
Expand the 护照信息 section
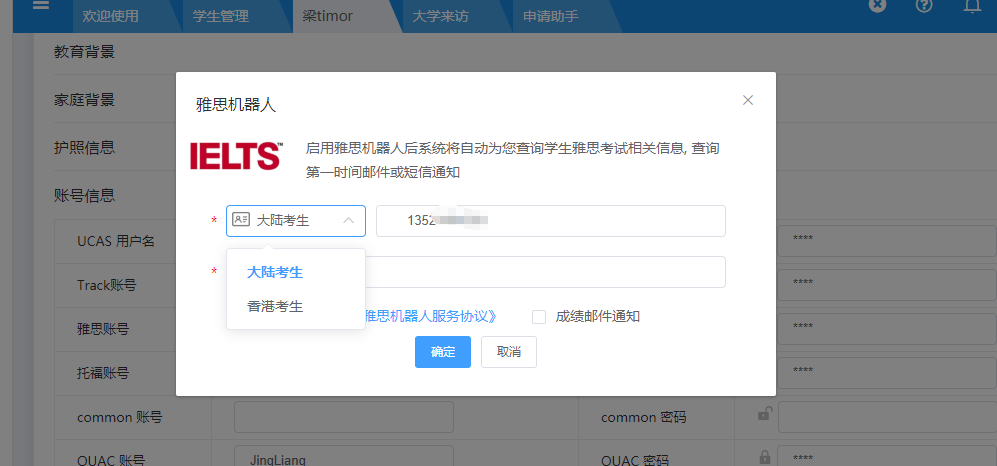(85, 147)
